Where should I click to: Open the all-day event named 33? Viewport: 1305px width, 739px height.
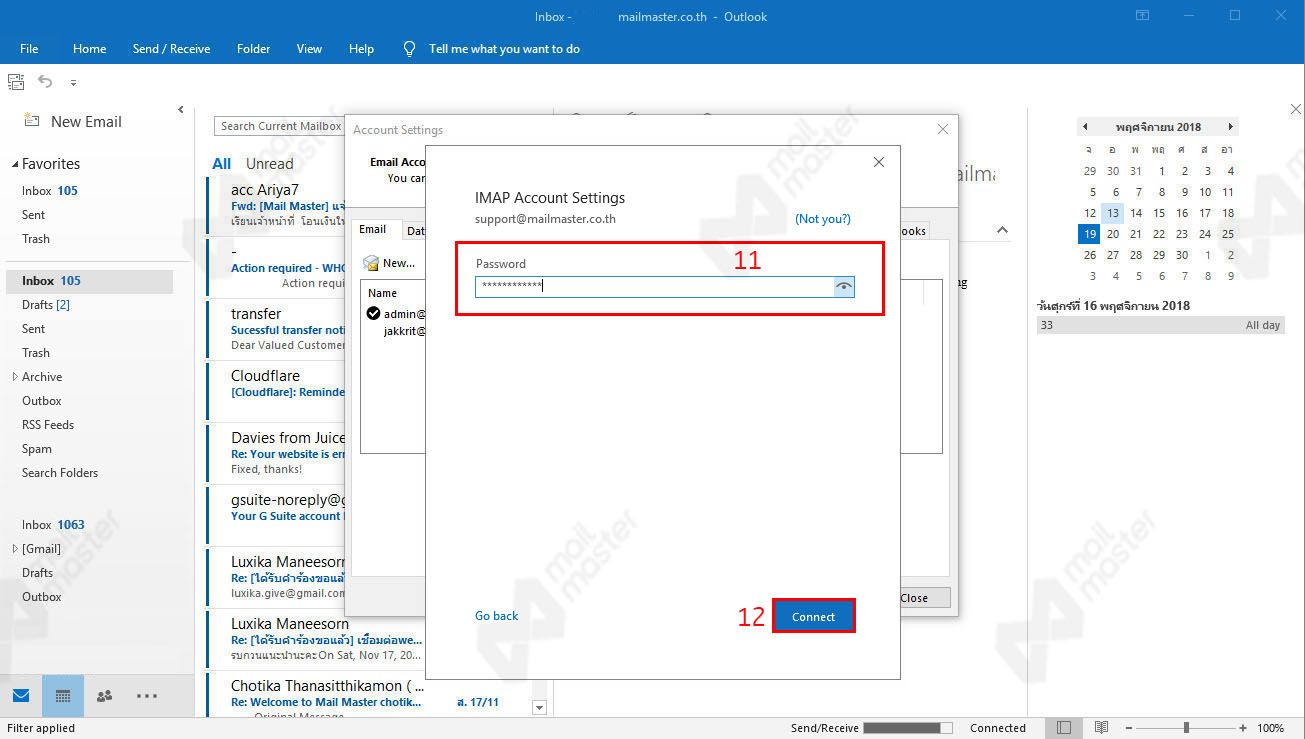click(1160, 325)
